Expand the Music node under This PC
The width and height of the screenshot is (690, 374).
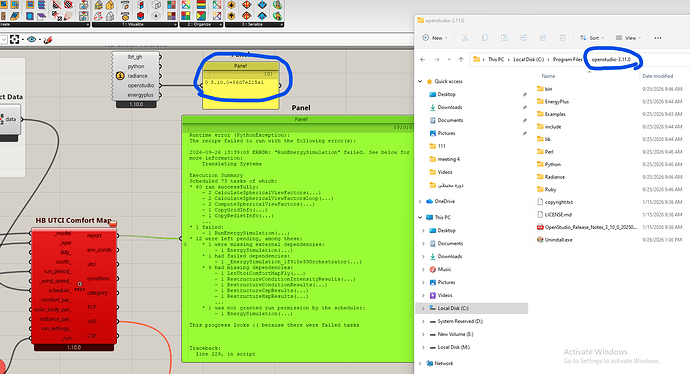coord(423,269)
